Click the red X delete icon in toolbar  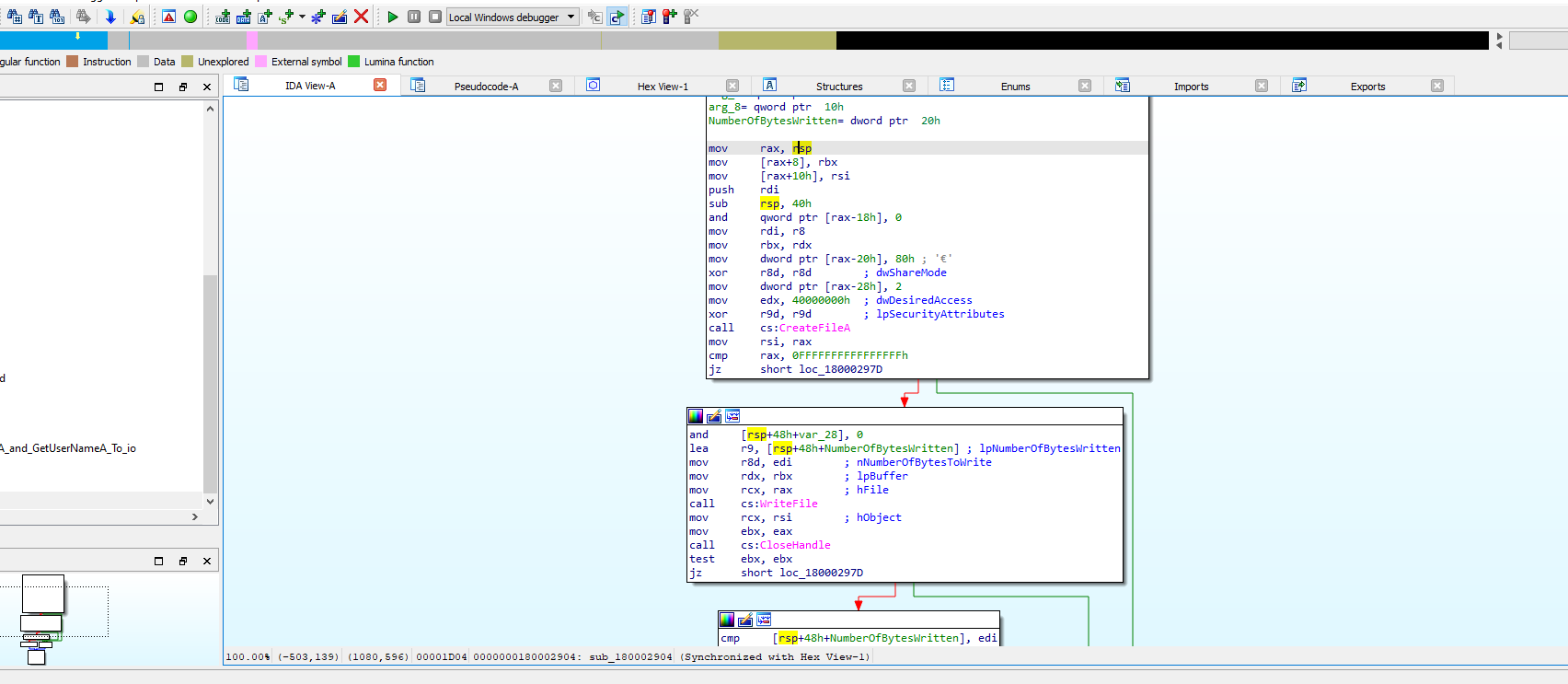pyautogui.click(x=362, y=17)
